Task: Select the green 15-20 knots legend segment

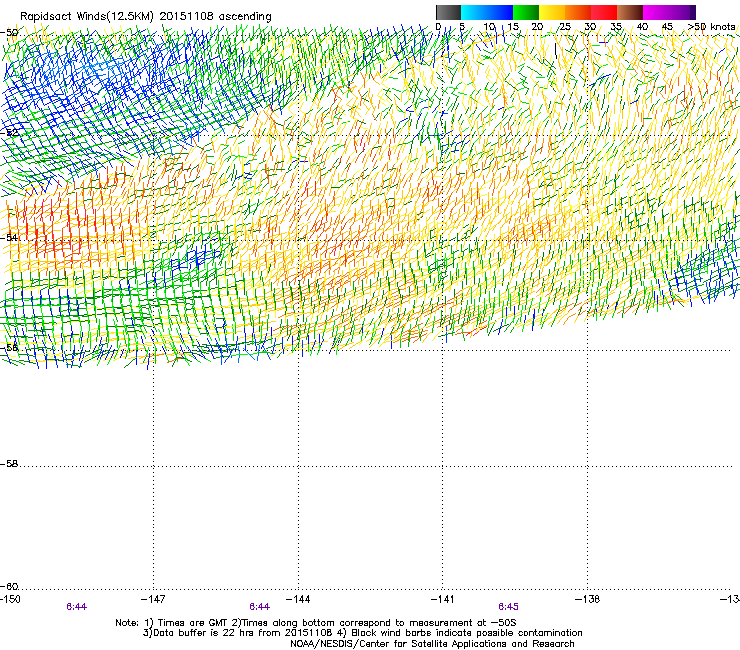Action: click(526, 12)
